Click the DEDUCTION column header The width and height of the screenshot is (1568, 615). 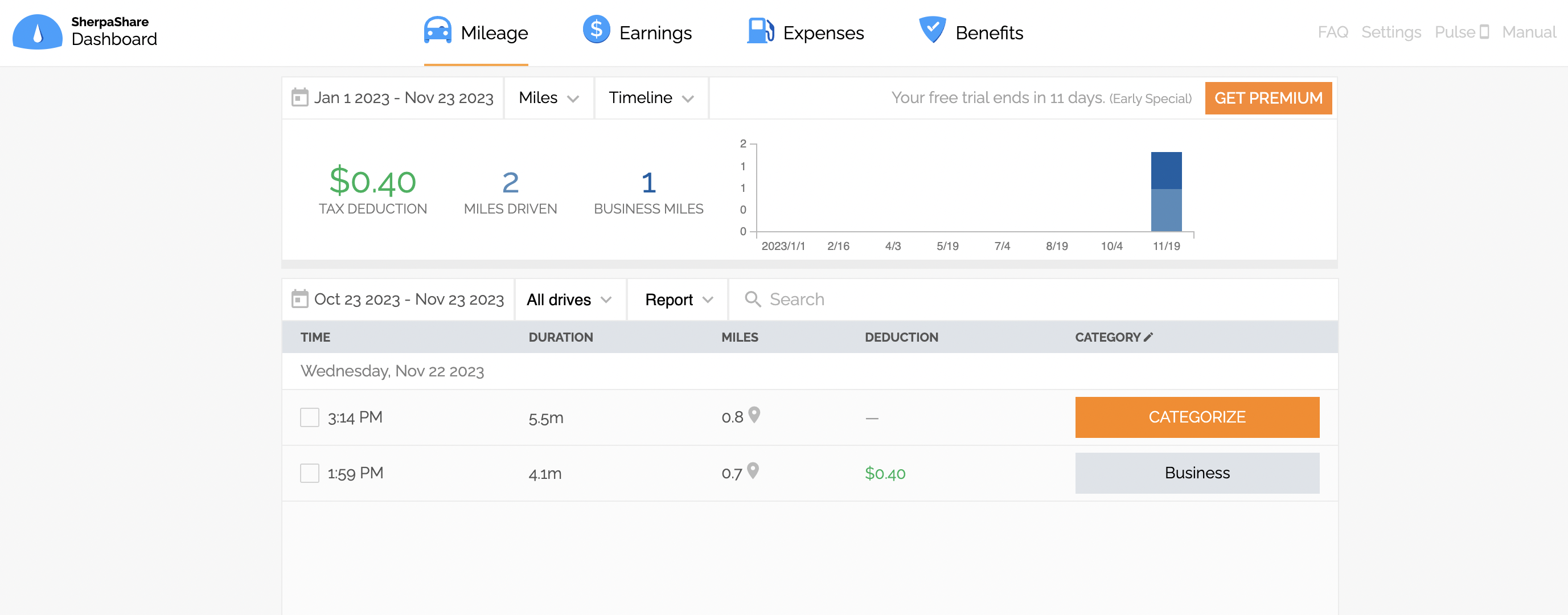point(901,337)
